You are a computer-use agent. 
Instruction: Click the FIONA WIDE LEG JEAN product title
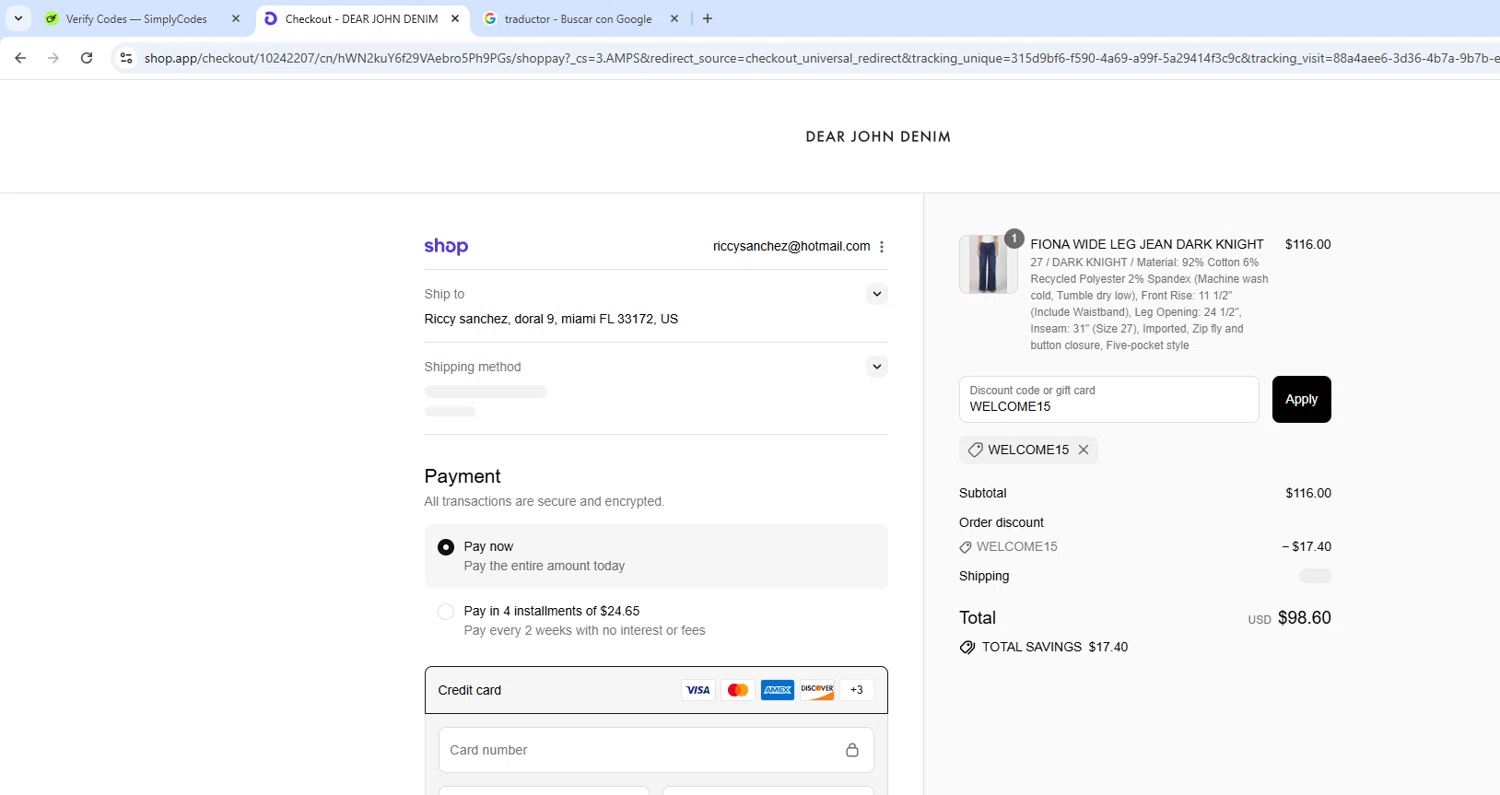1147,244
